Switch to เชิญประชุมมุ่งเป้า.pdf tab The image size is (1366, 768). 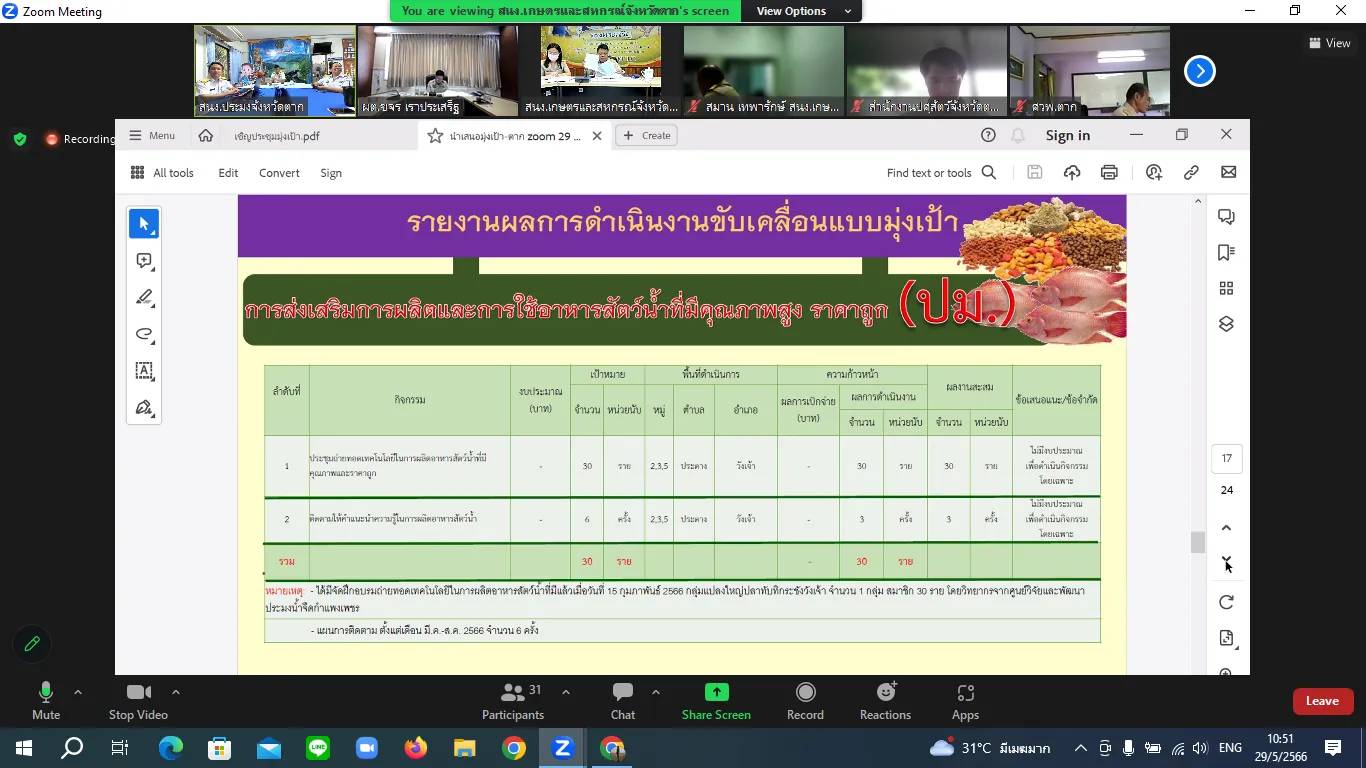coord(277,136)
